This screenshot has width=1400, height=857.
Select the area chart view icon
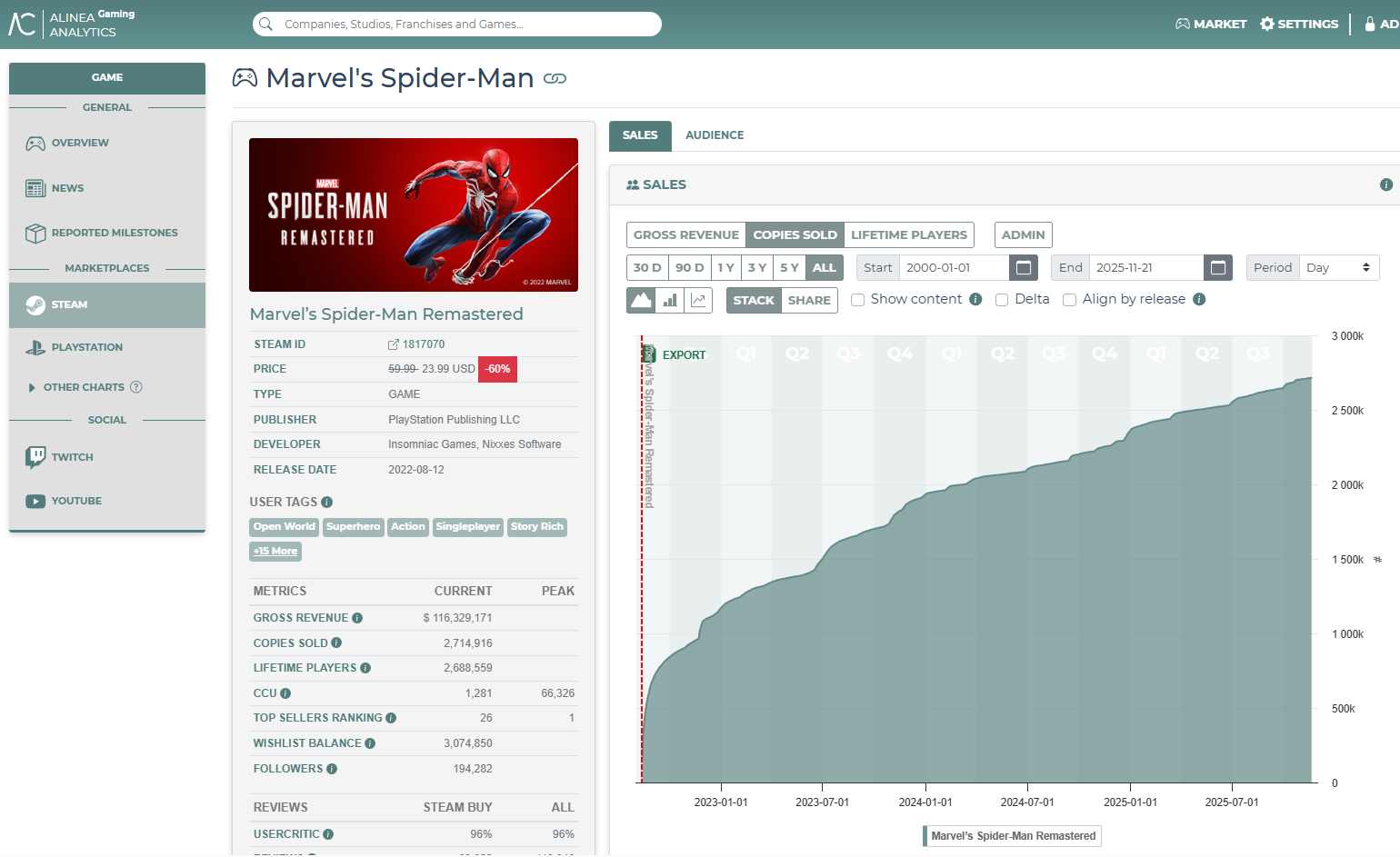[x=643, y=300]
